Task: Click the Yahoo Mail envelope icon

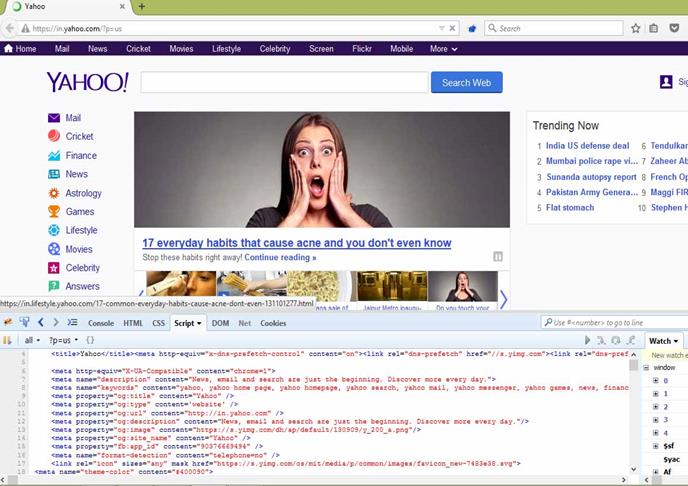Action: (54, 118)
